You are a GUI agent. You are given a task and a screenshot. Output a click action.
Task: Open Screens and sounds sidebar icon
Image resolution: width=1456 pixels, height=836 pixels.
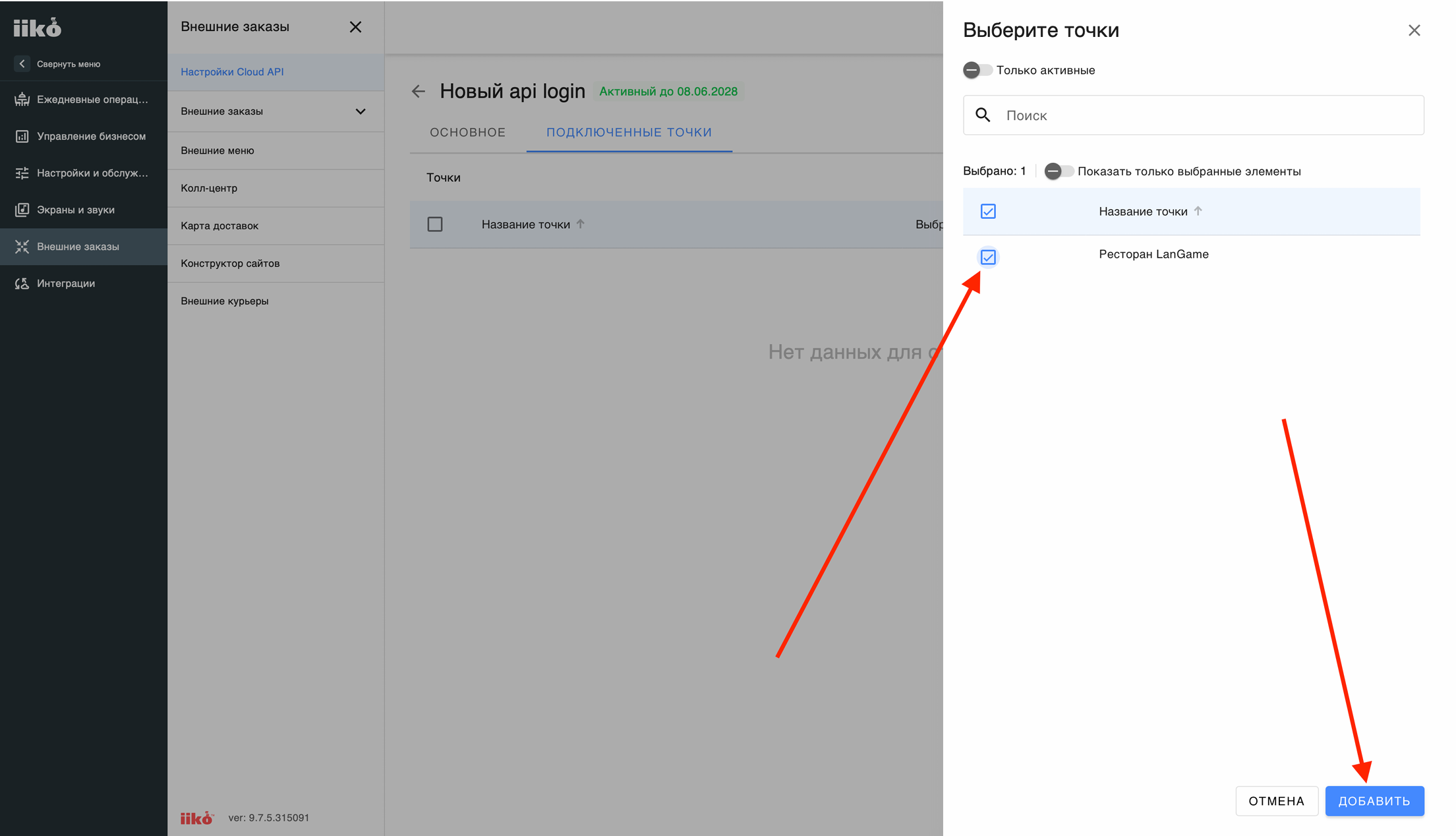pyautogui.click(x=22, y=210)
